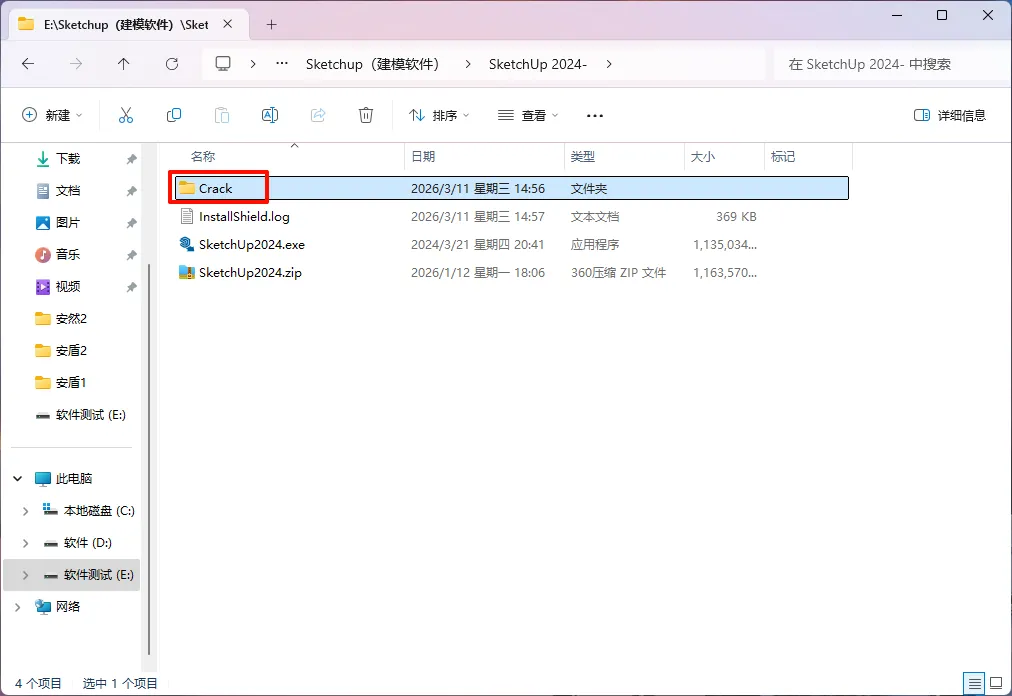The image size is (1012, 696).
Task: Open the 新建 (New) dropdown
Action: coord(52,115)
